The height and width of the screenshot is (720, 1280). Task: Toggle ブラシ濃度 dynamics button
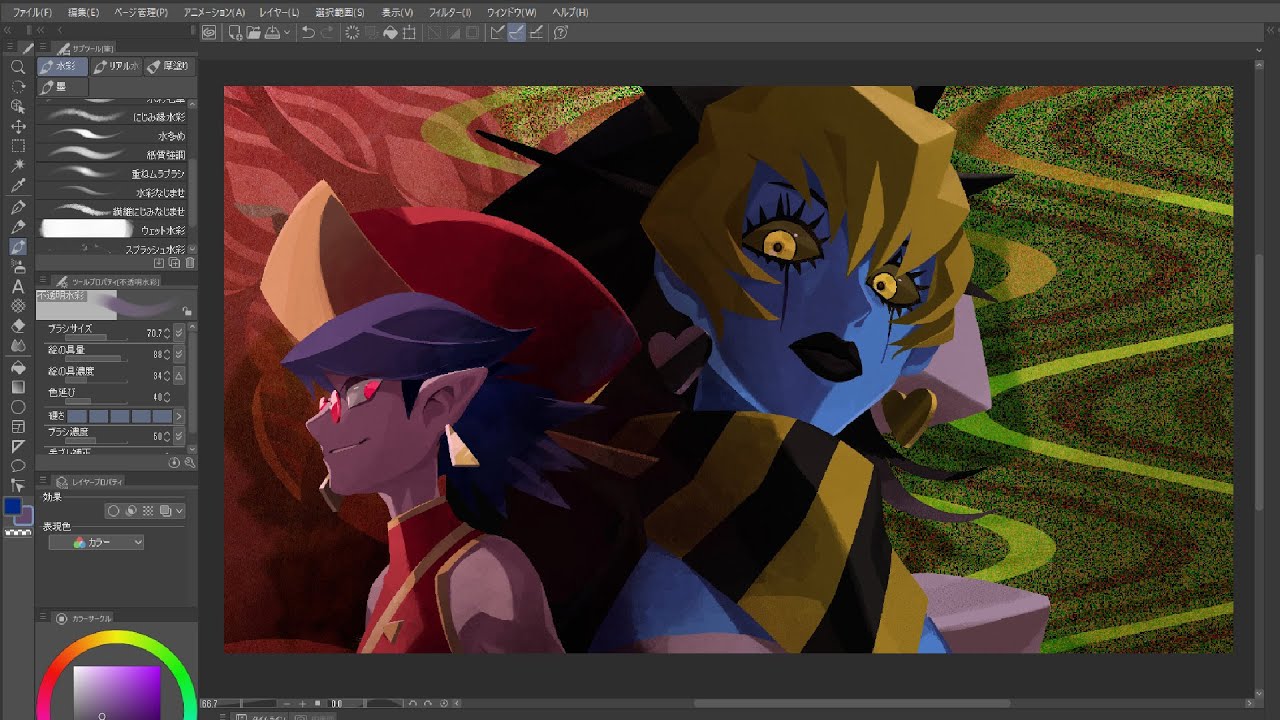tap(179, 436)
